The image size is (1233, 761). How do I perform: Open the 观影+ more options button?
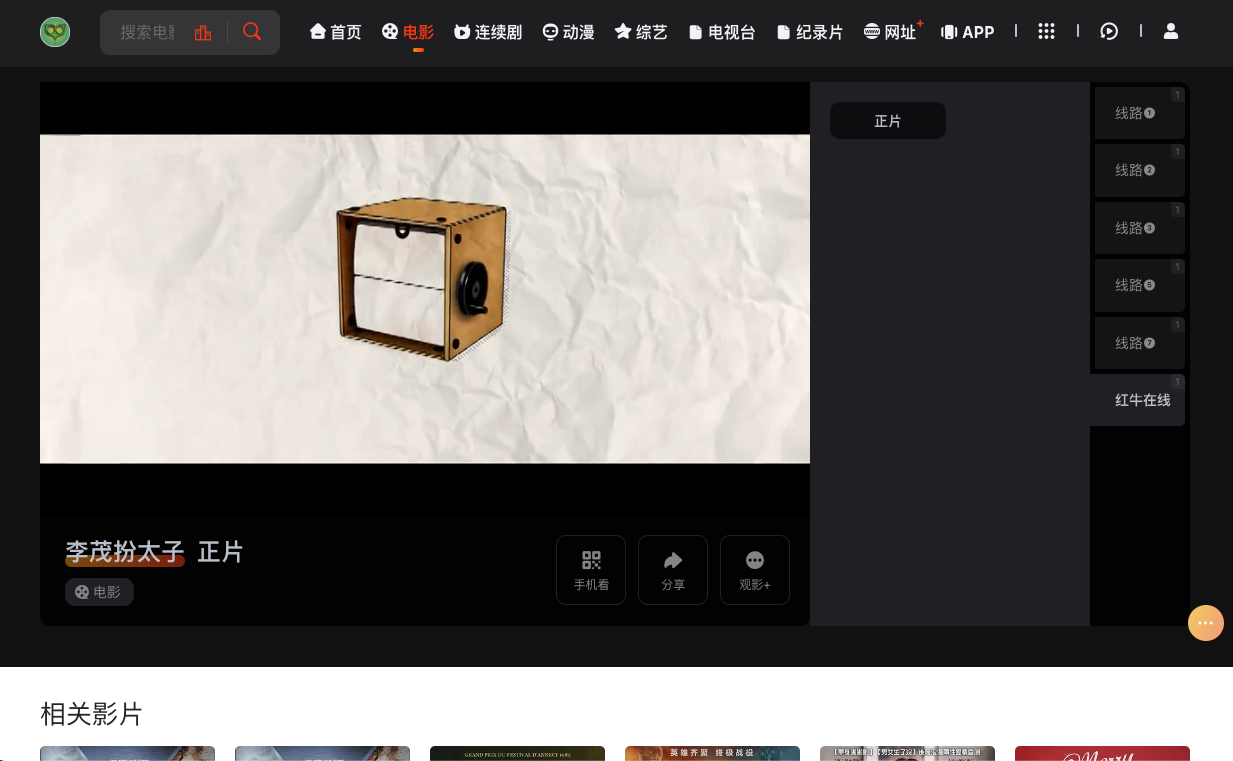point(755,570)
